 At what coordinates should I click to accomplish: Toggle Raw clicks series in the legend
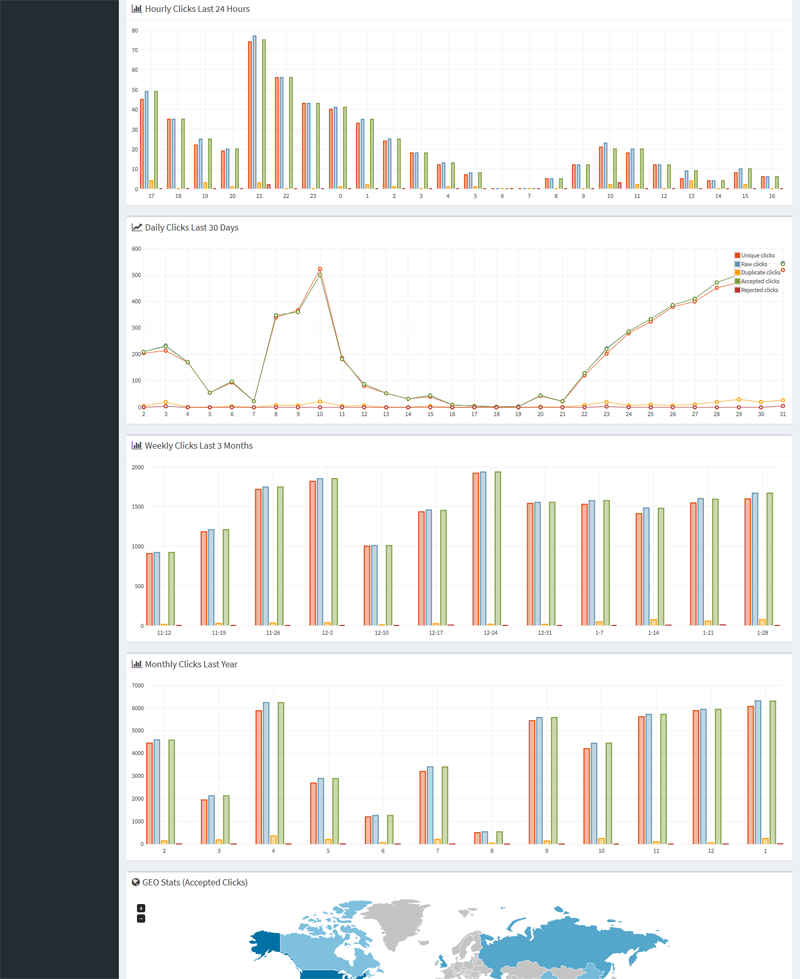coord(755,264)
